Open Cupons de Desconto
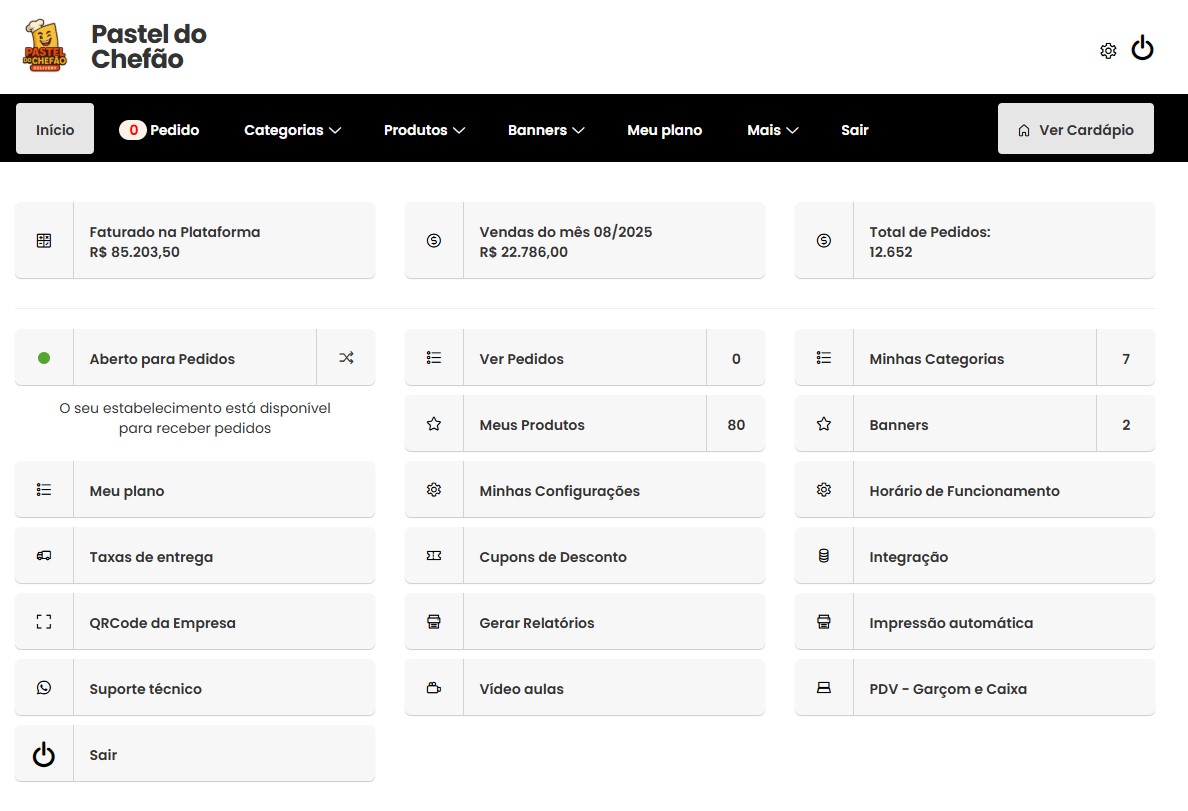 (x=551, y=555)
